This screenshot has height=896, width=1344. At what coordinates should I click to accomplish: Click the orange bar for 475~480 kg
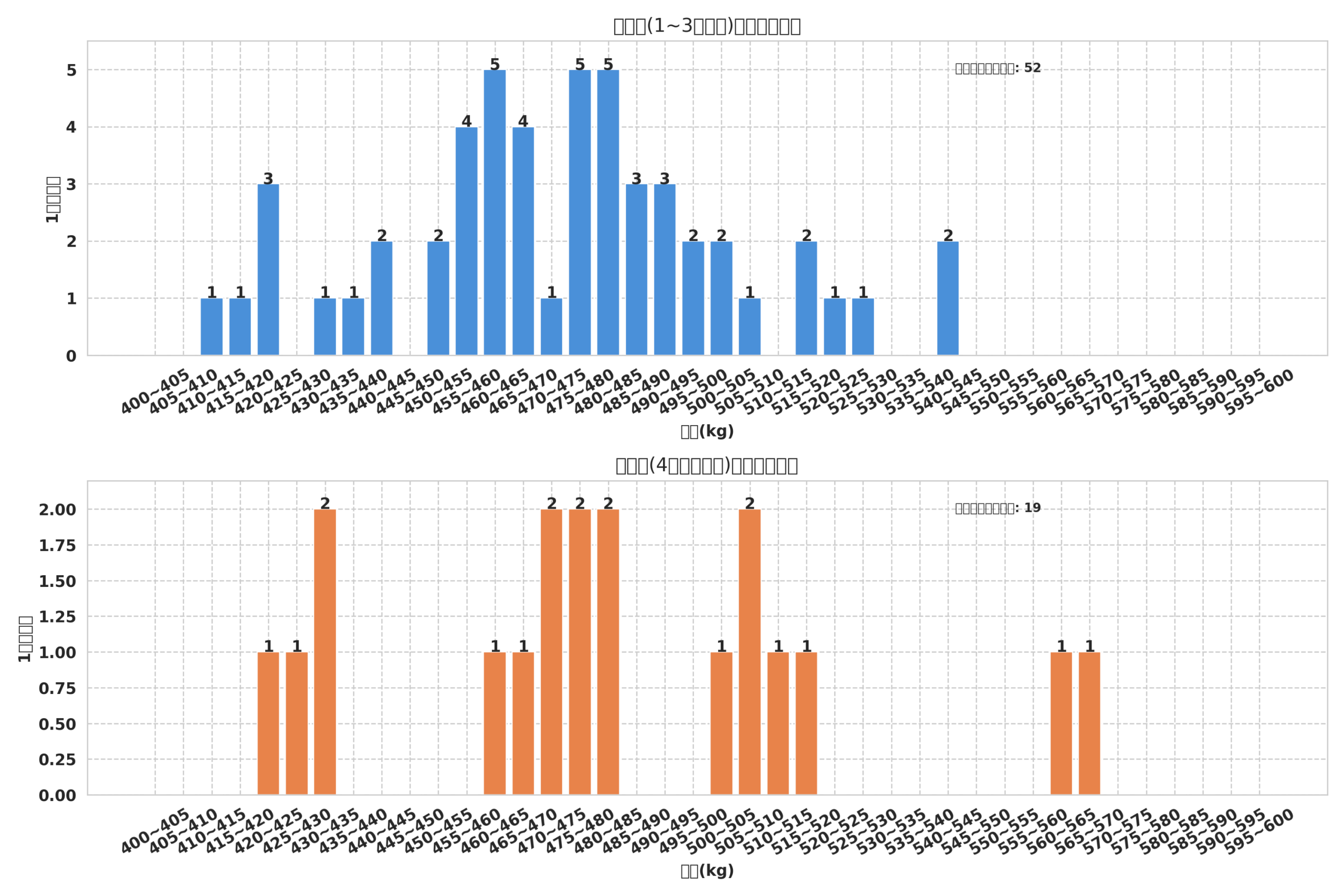580,652
